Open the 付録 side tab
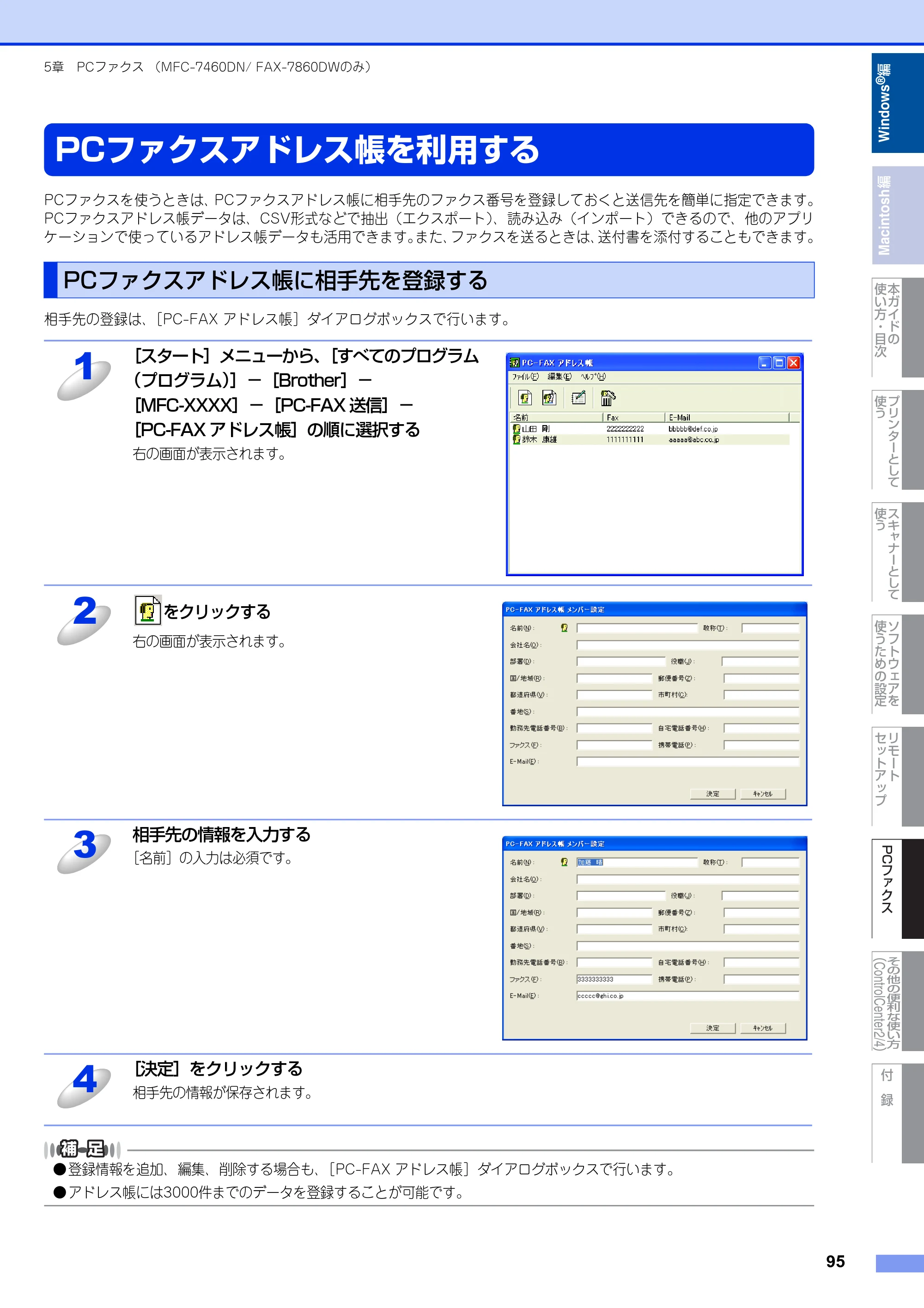924x1308 pixels. (x=897, y=1113)
